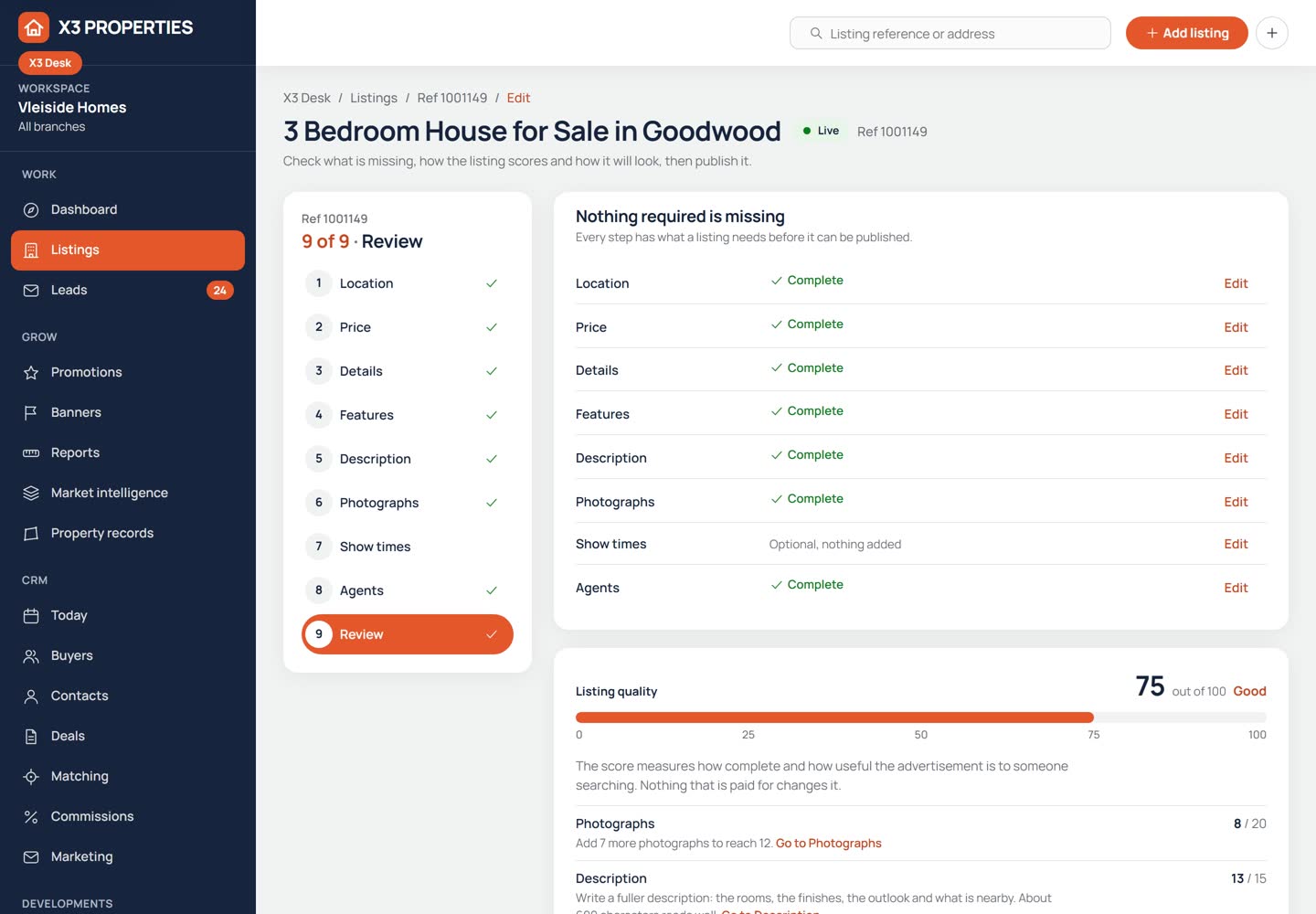This screenshot has width=1316, height=914.
Task: Click the Market intelligence layers icon
Action: 31,494
